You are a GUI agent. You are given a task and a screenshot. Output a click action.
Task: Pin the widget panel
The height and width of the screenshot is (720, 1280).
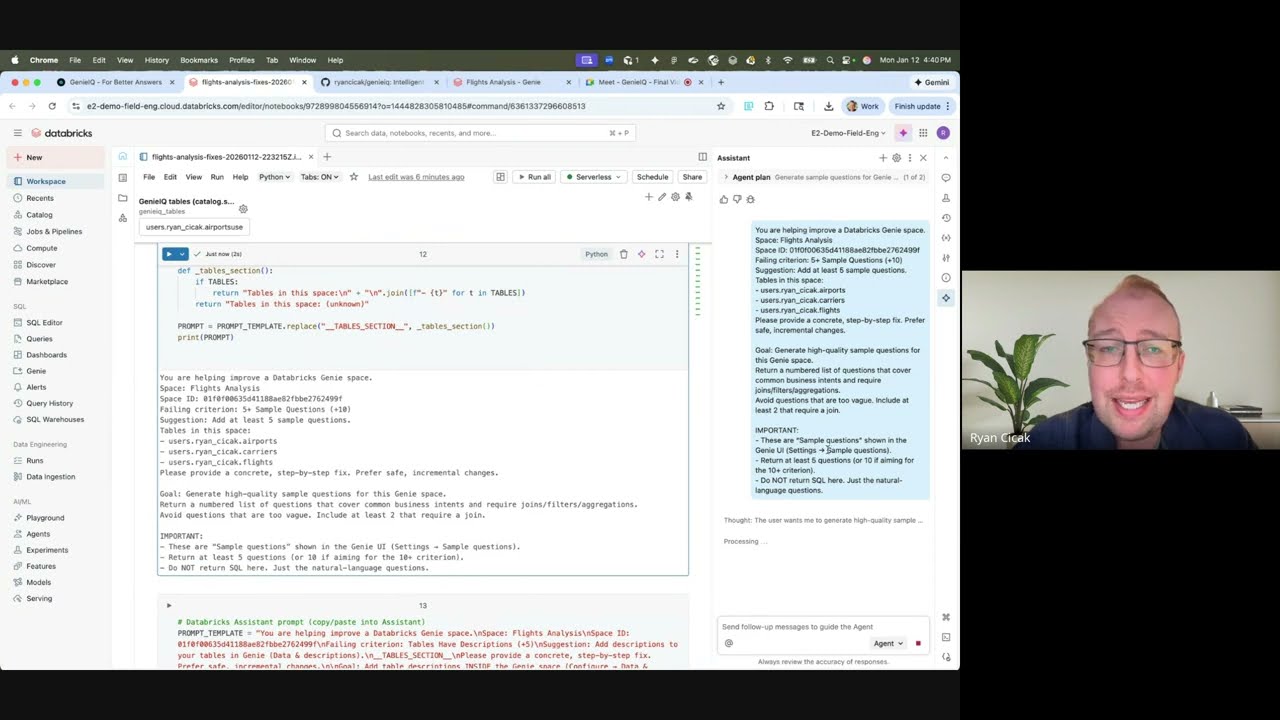(x=688, y=197)
